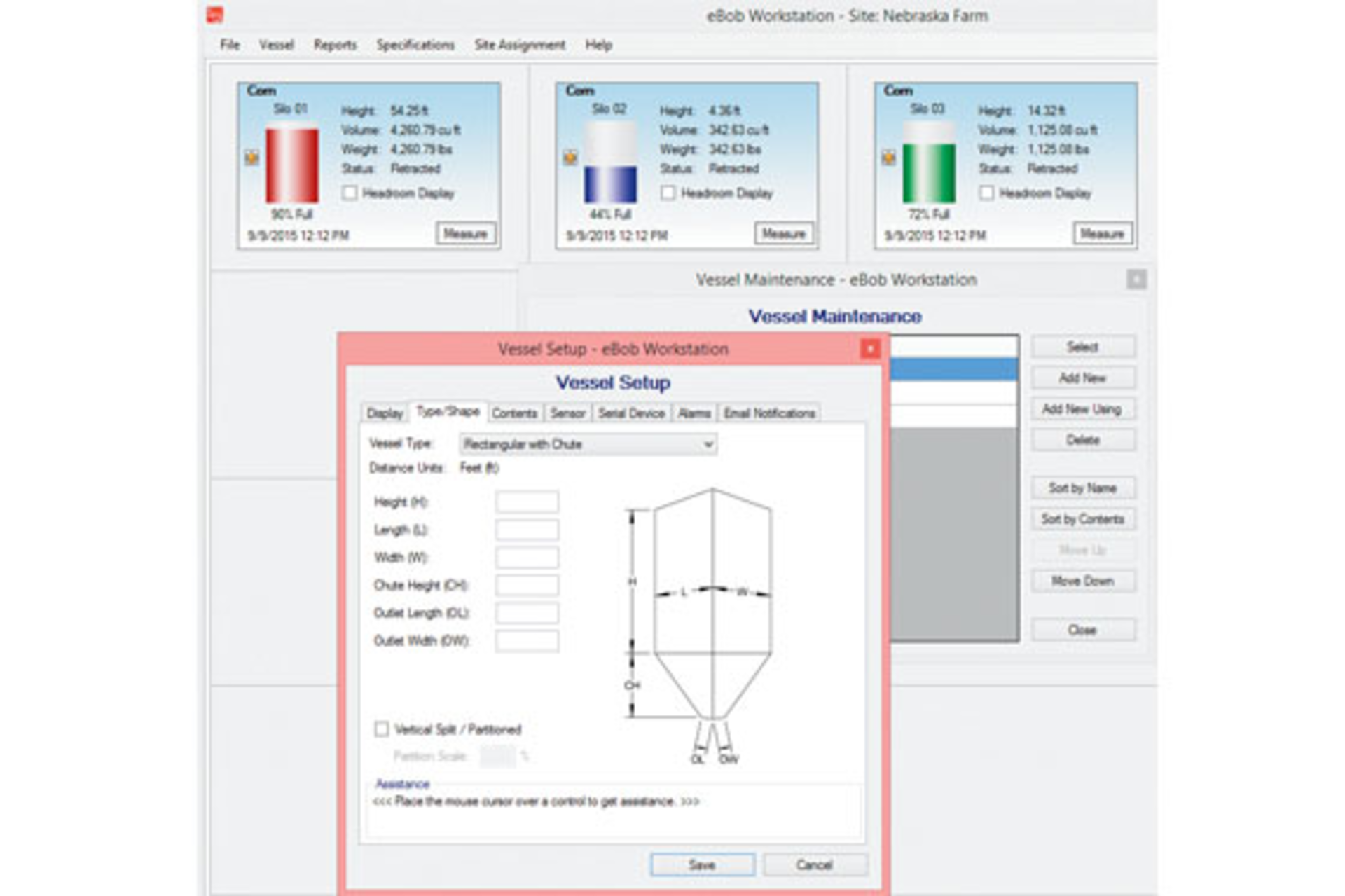Screen dimensions: 1345x896
Task: Switch to the Contents tab
Action: coord(515,413)
